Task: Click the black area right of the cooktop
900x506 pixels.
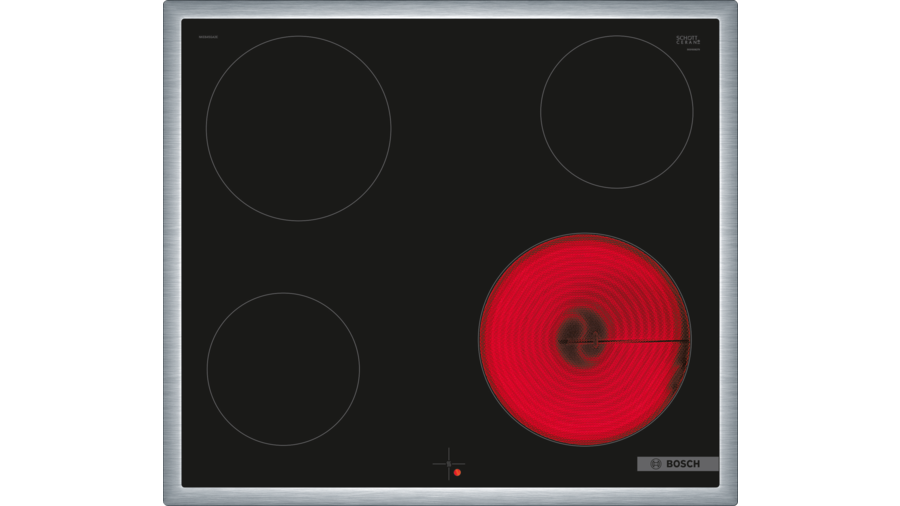Action: (x=820, y=253)
